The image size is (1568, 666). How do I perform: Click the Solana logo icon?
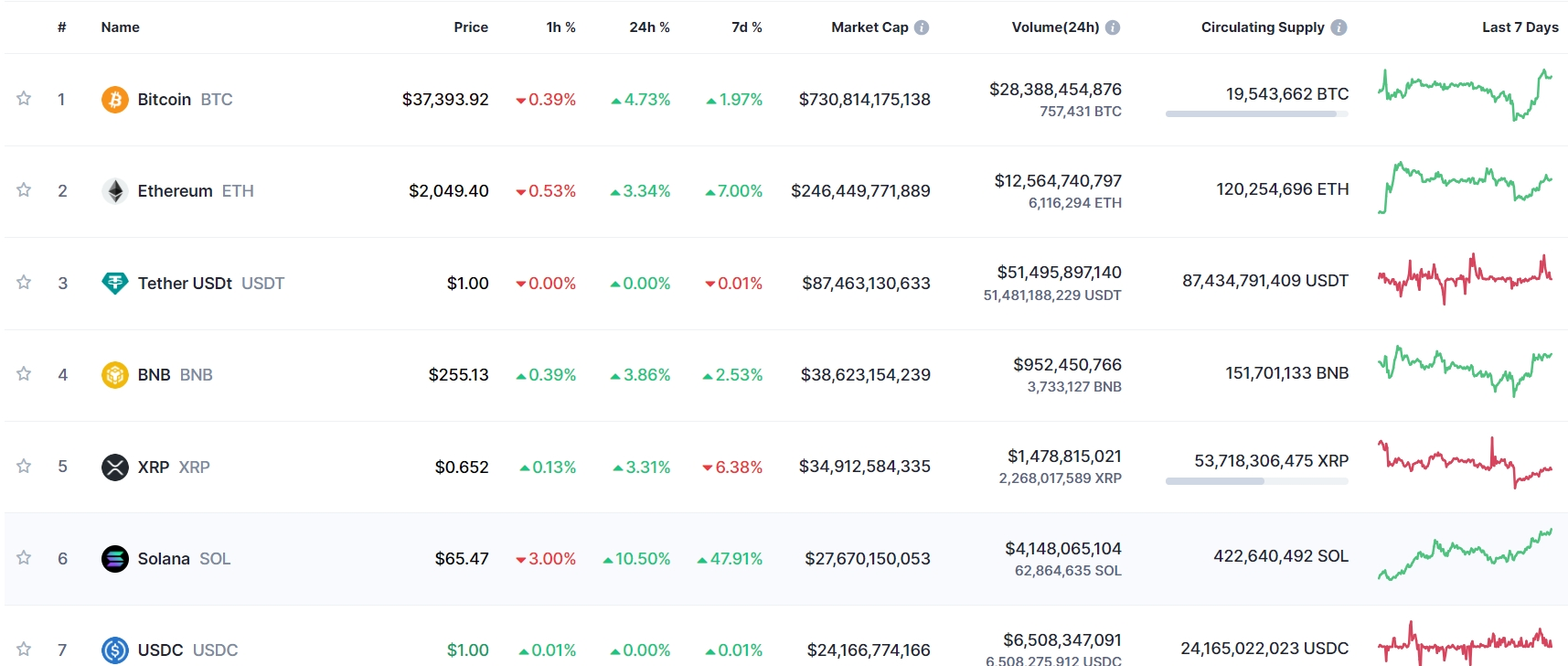114,558
